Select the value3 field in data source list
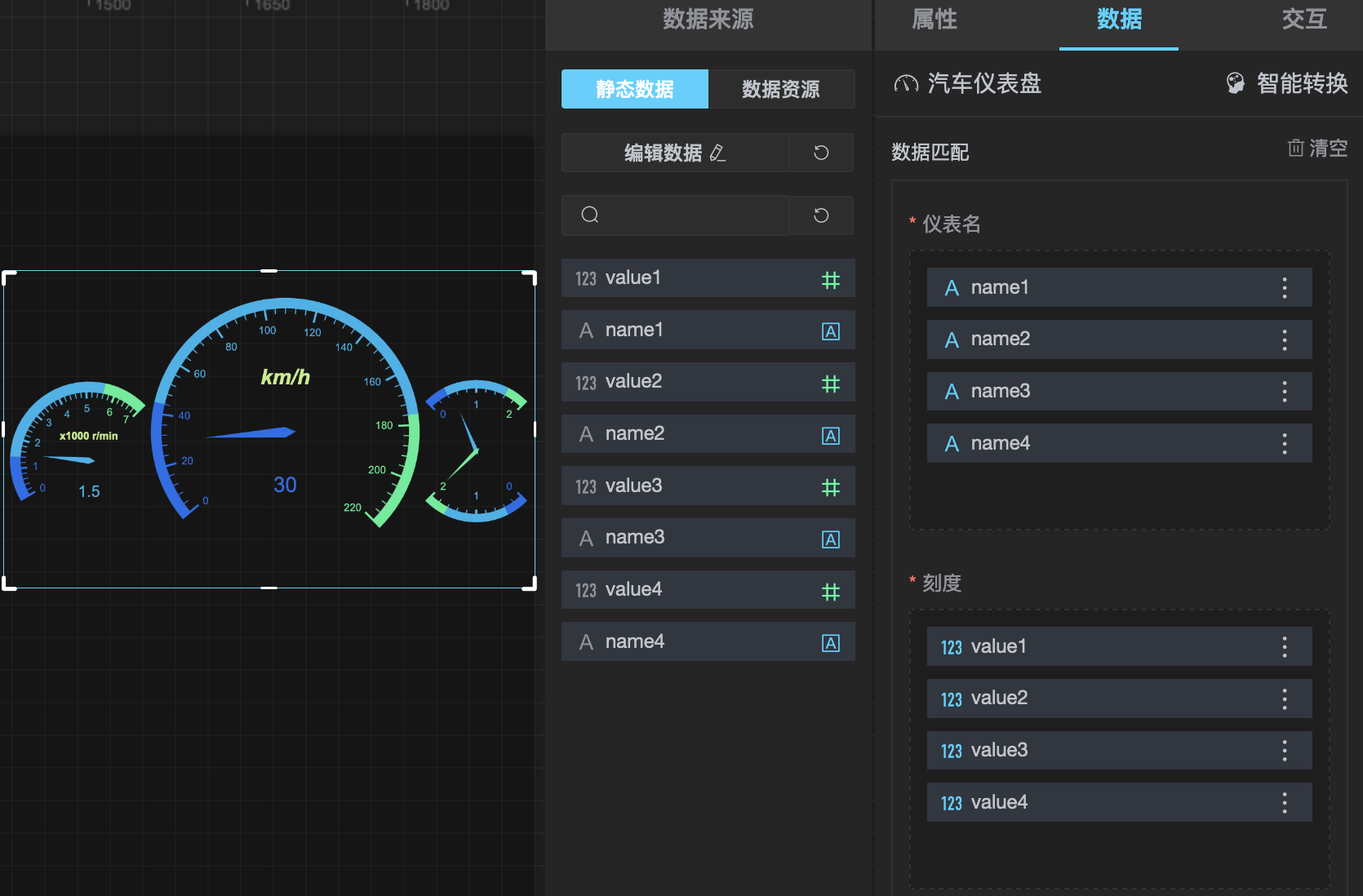 pos(708,486)
